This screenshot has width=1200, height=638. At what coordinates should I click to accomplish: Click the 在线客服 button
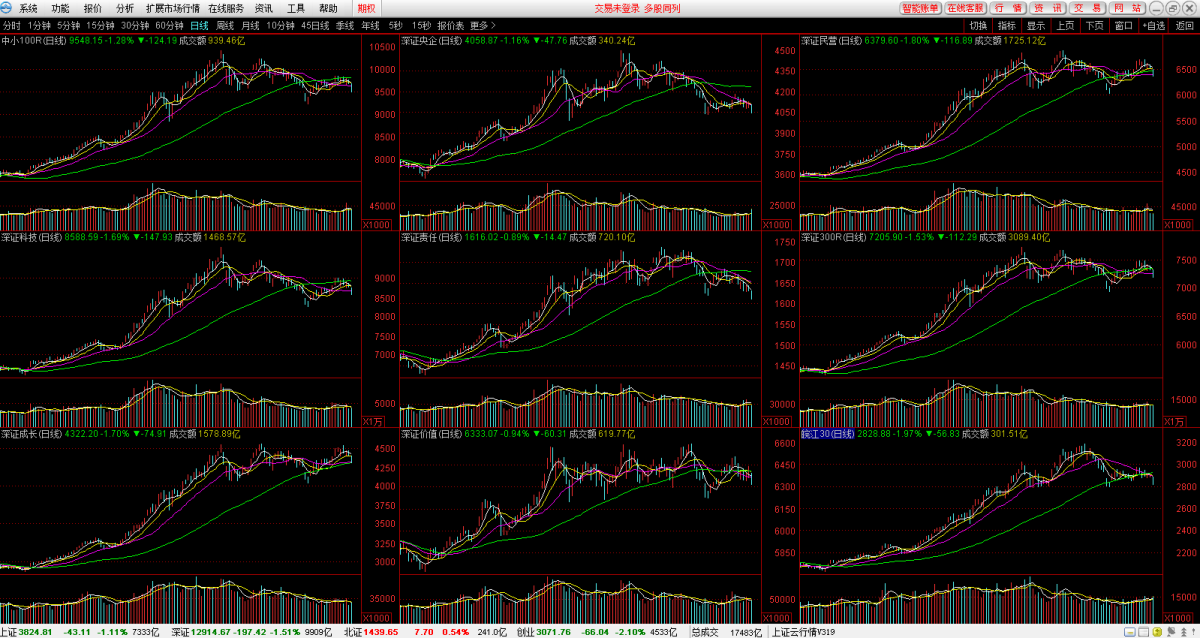click(965, 8)
